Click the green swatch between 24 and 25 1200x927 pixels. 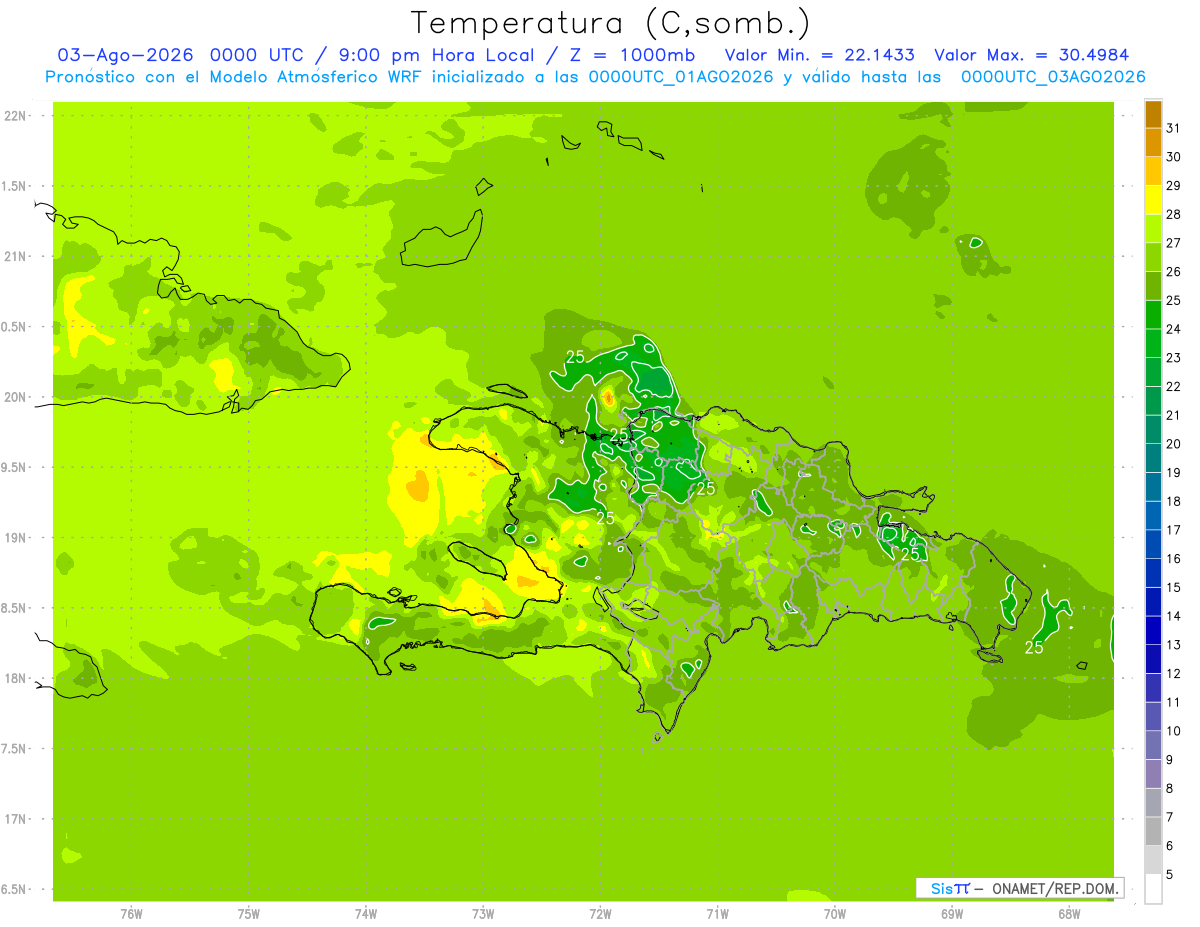point(1153,315)
